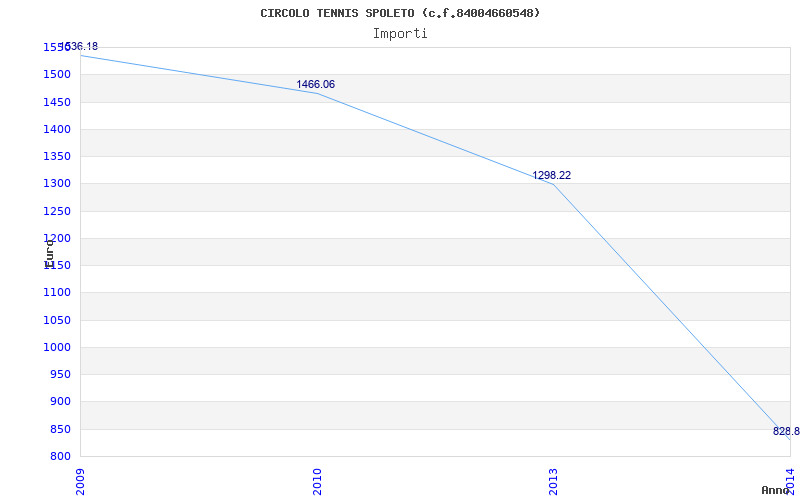The image size is (800, 500).
Task: Click the Importi subtitle
Action: click(x=400, y=34)
